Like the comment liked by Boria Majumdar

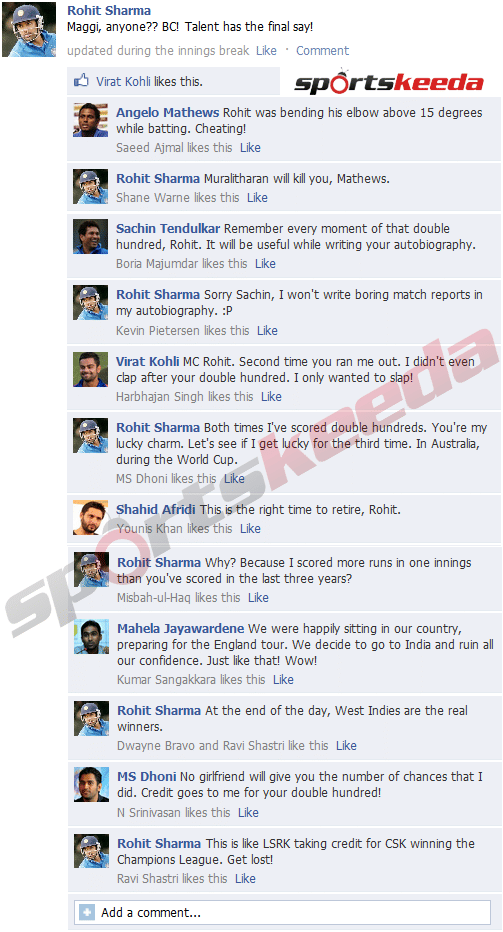click(265, 263)
